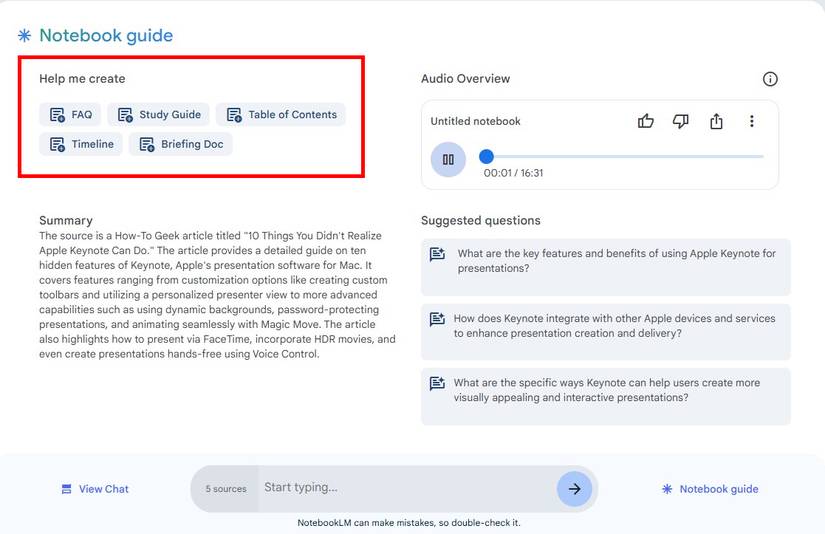Click the thumbs up icon
This screenshot has width=825, height=534.
click(x=646, y=121)
